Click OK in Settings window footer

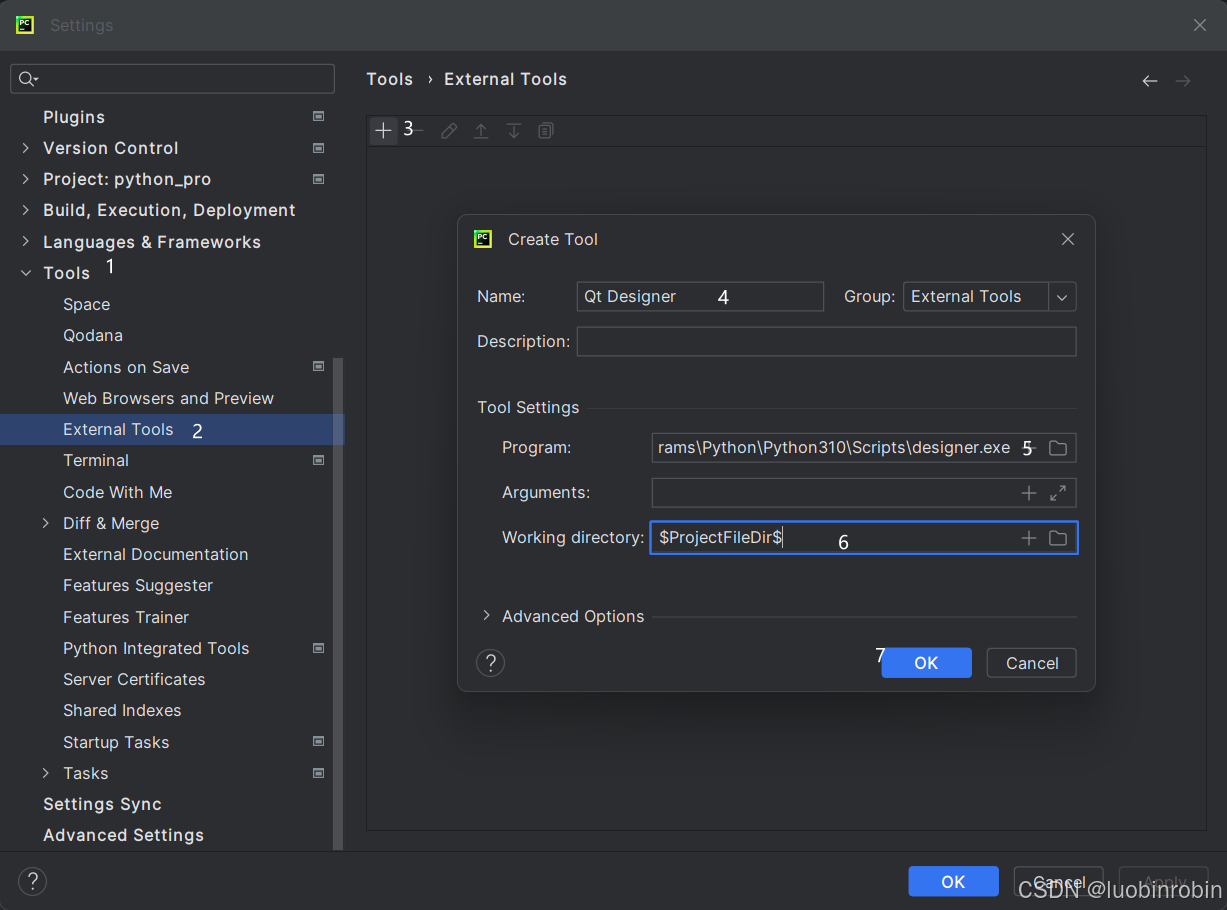[953, 881]
